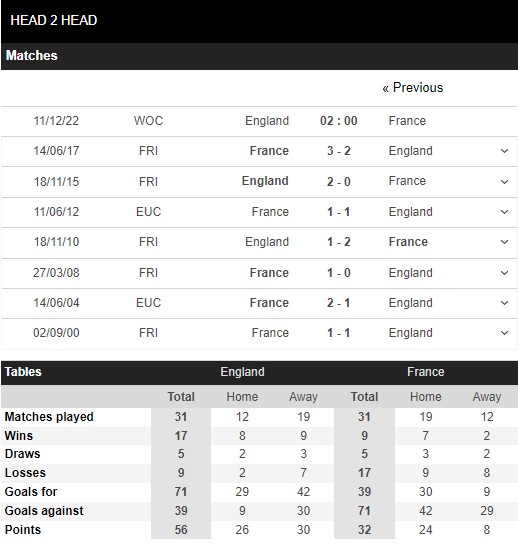Expand the 11/06/12 EUC match details
Image resolution: width=518 pixels, height=547 pixels.
[504, 212]
